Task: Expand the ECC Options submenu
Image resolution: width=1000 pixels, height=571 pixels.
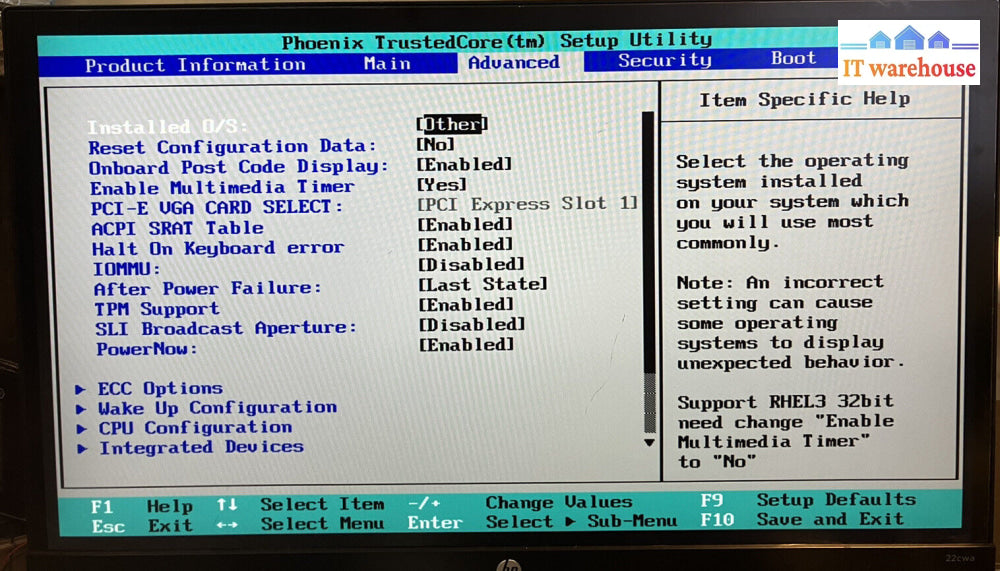Action: coord(159,388)
